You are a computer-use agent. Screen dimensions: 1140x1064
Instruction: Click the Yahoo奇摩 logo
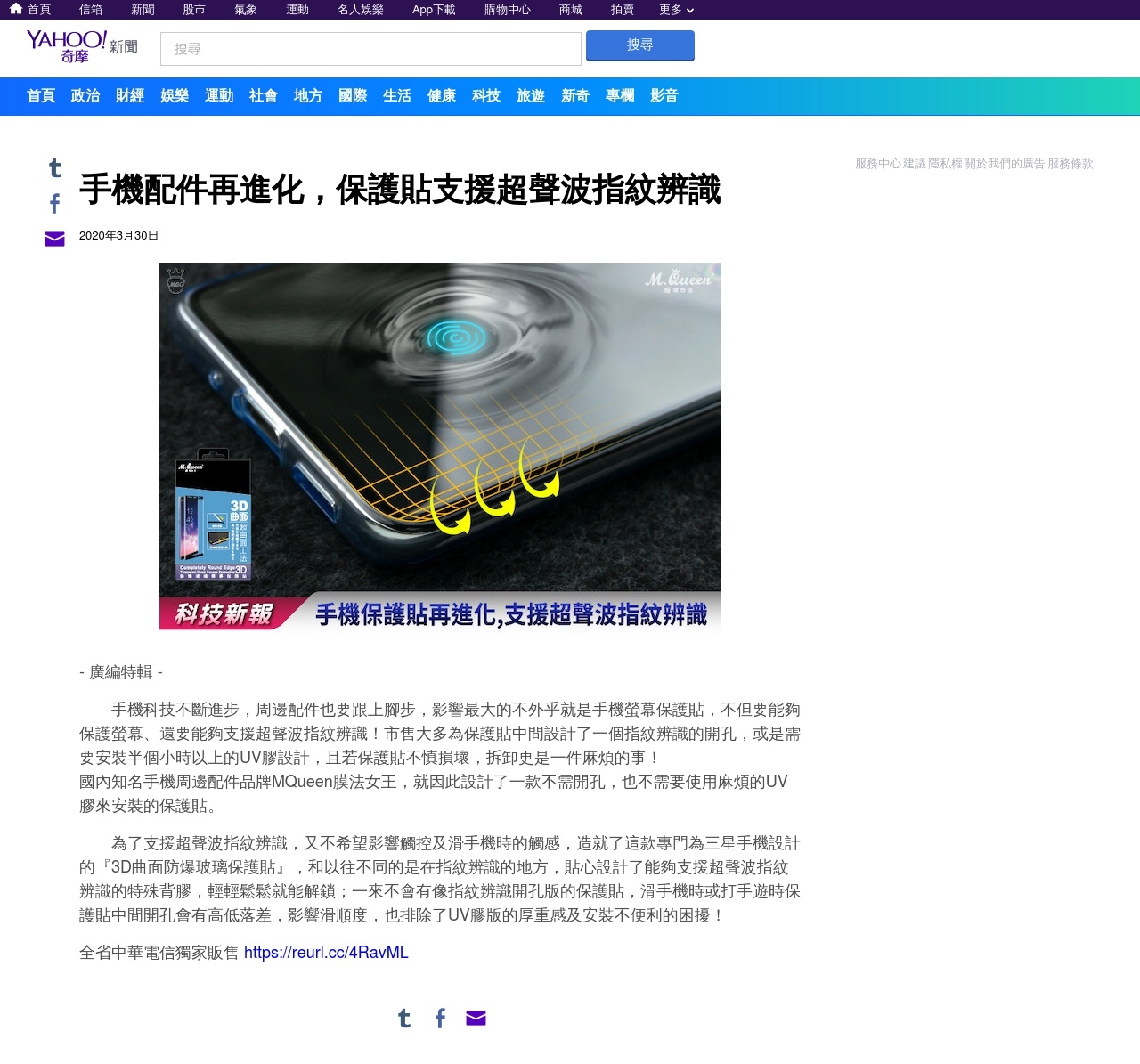tap(67, 46)
